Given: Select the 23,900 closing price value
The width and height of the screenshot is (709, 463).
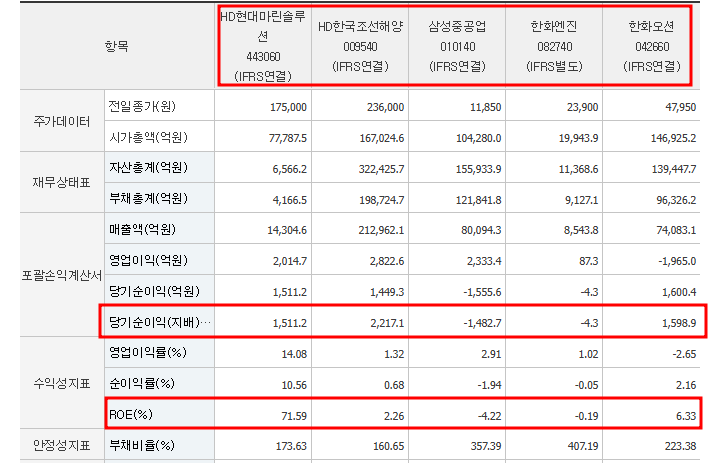Looking at the screenshot, I should click(x=582, y=107).
